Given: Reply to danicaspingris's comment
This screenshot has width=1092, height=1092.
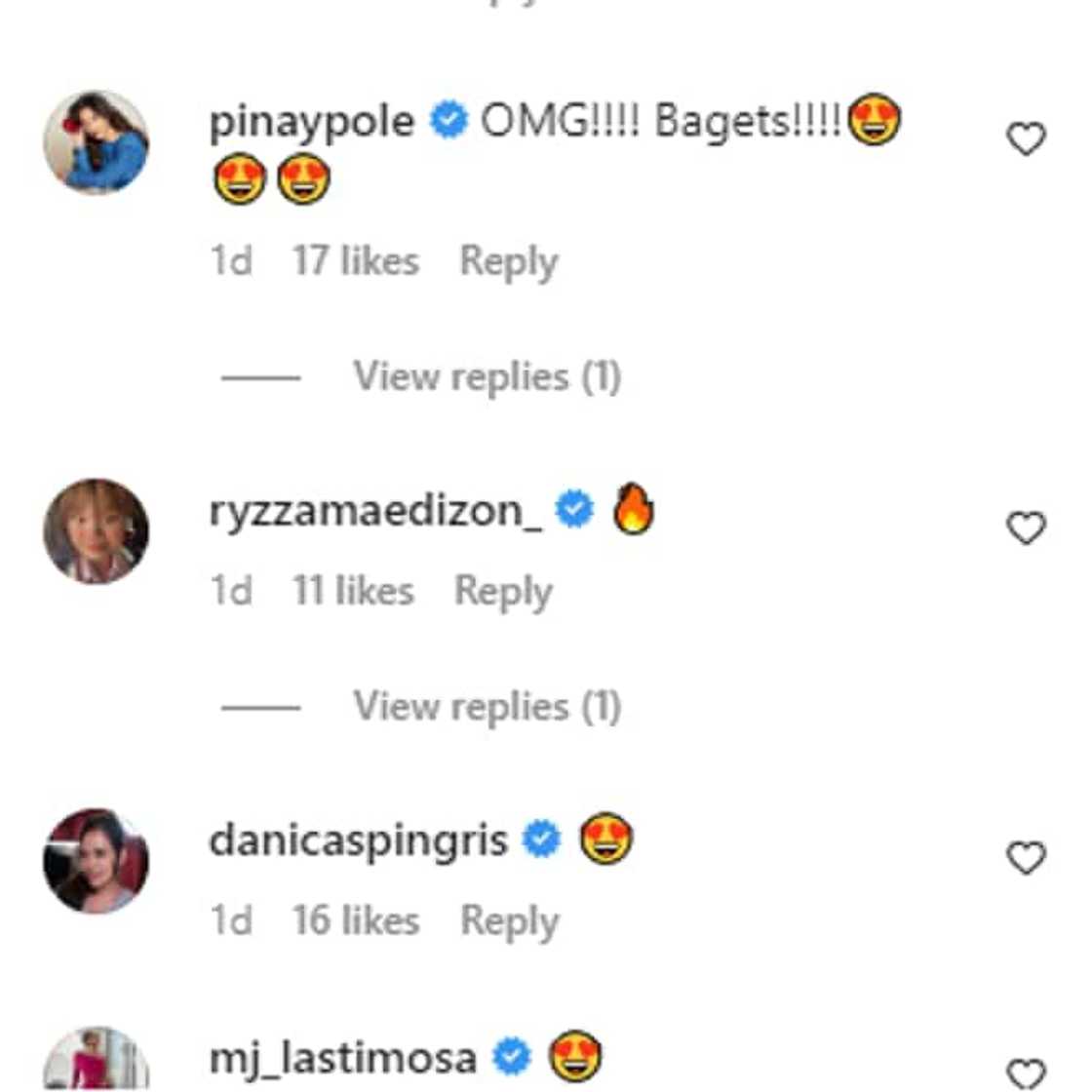Looking at the screenshot, I should click(509, 920).
